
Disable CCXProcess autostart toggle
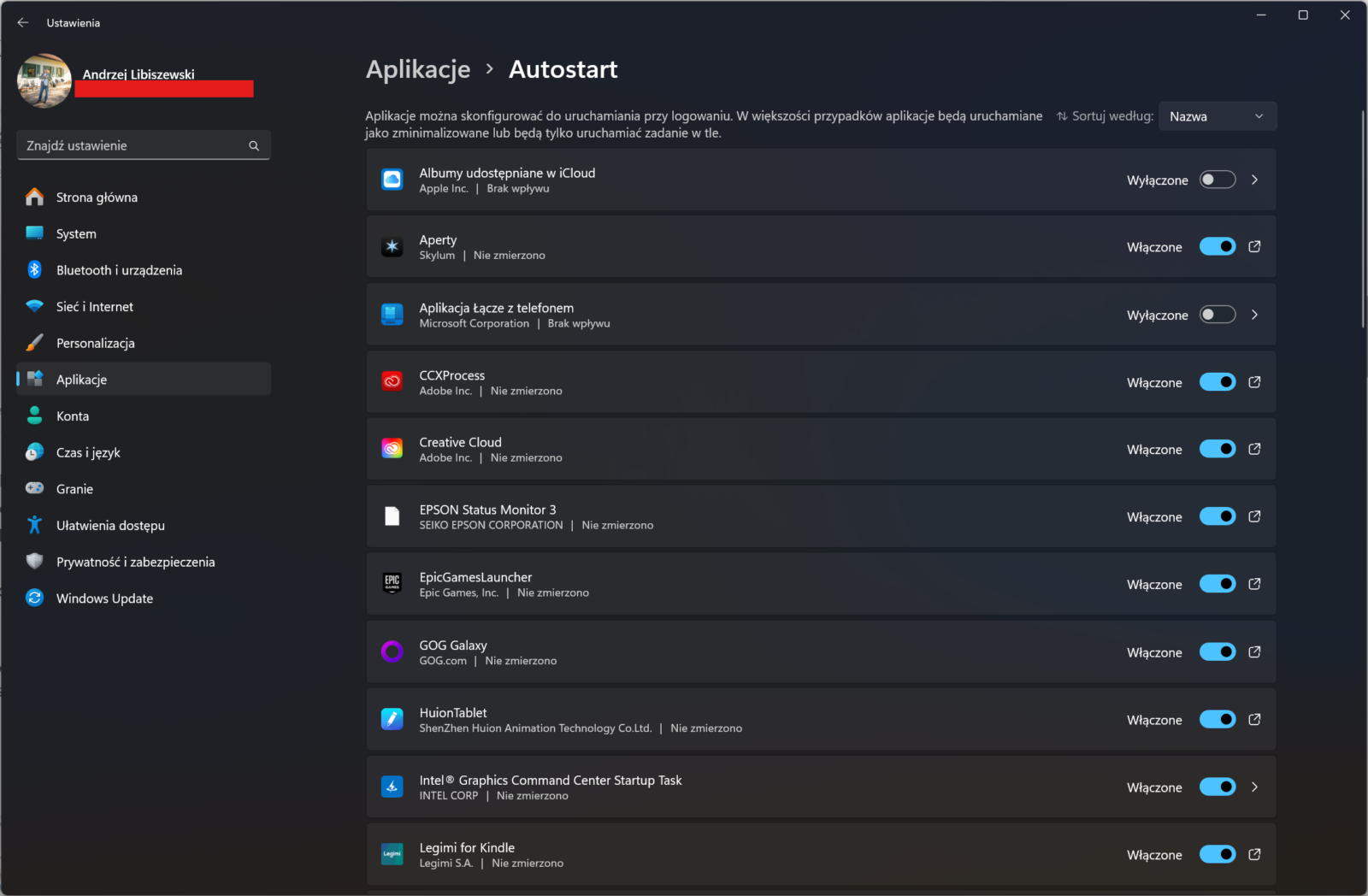coord(1218,382)
